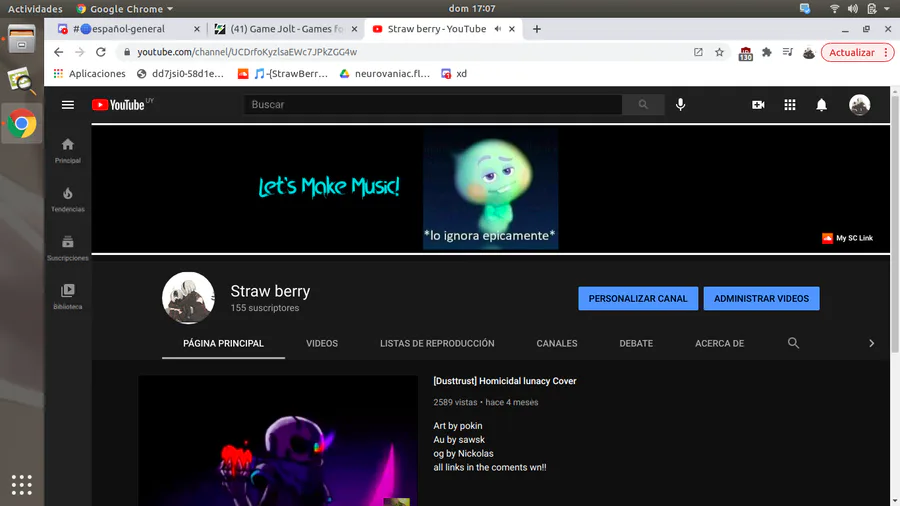Open Files in the Ubuntu dock
Screen dimensions: 900x506
click(x=22, y=39)
